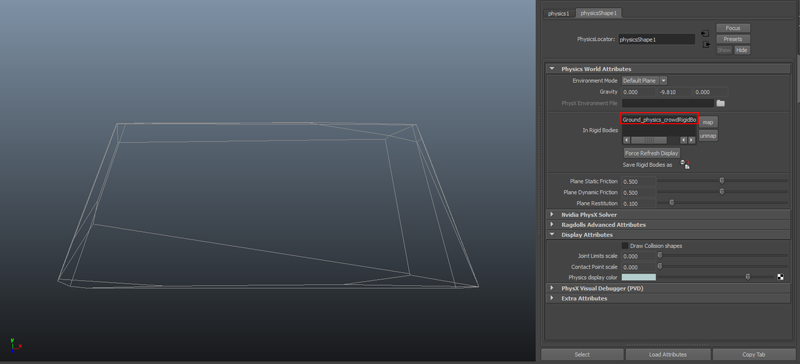
Task: Click Gravity Z value field
Action: coord(710,92)
